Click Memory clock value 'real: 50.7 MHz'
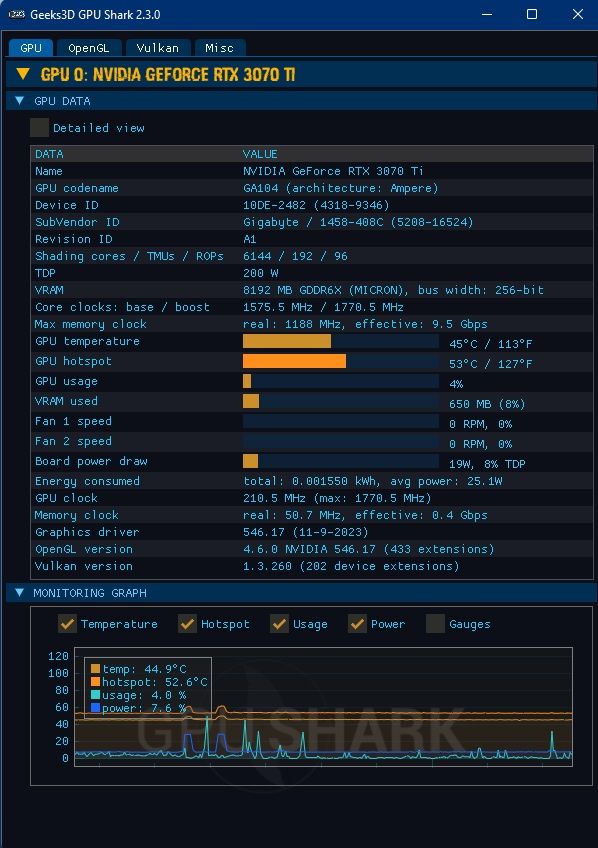The image size is (598, 848). 292,515
